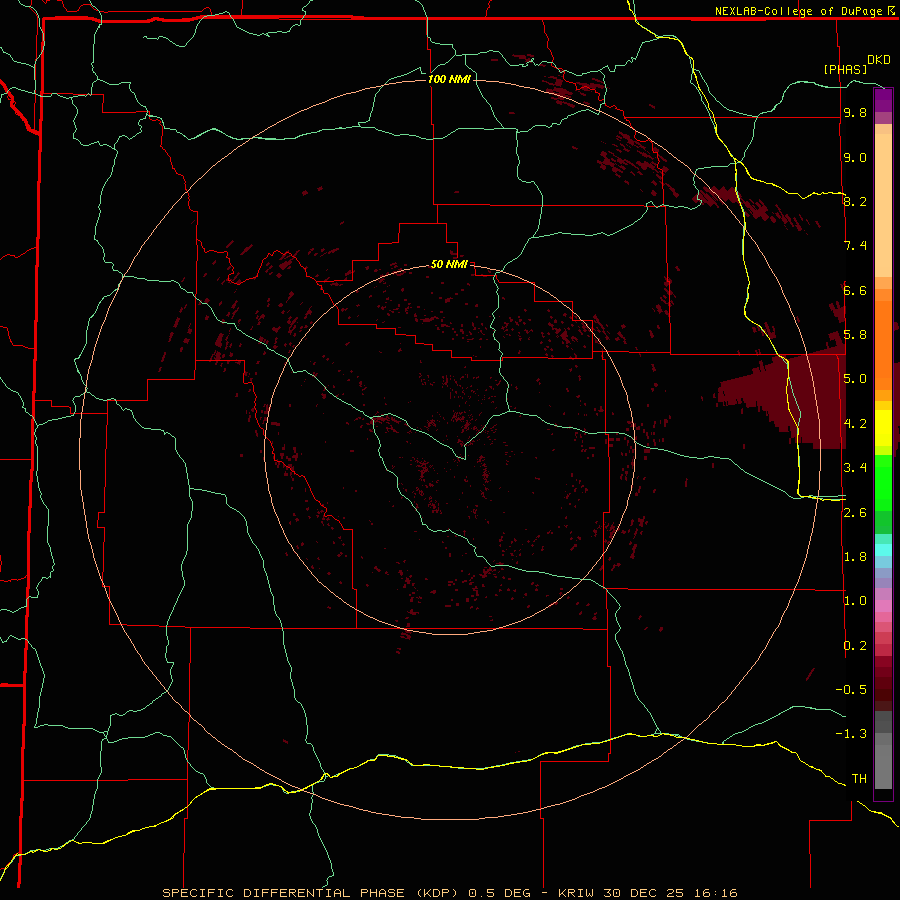Click the [PHAS] legend unit label
The height and width of the screenshot is (900, 900).
tap(845, 69)
